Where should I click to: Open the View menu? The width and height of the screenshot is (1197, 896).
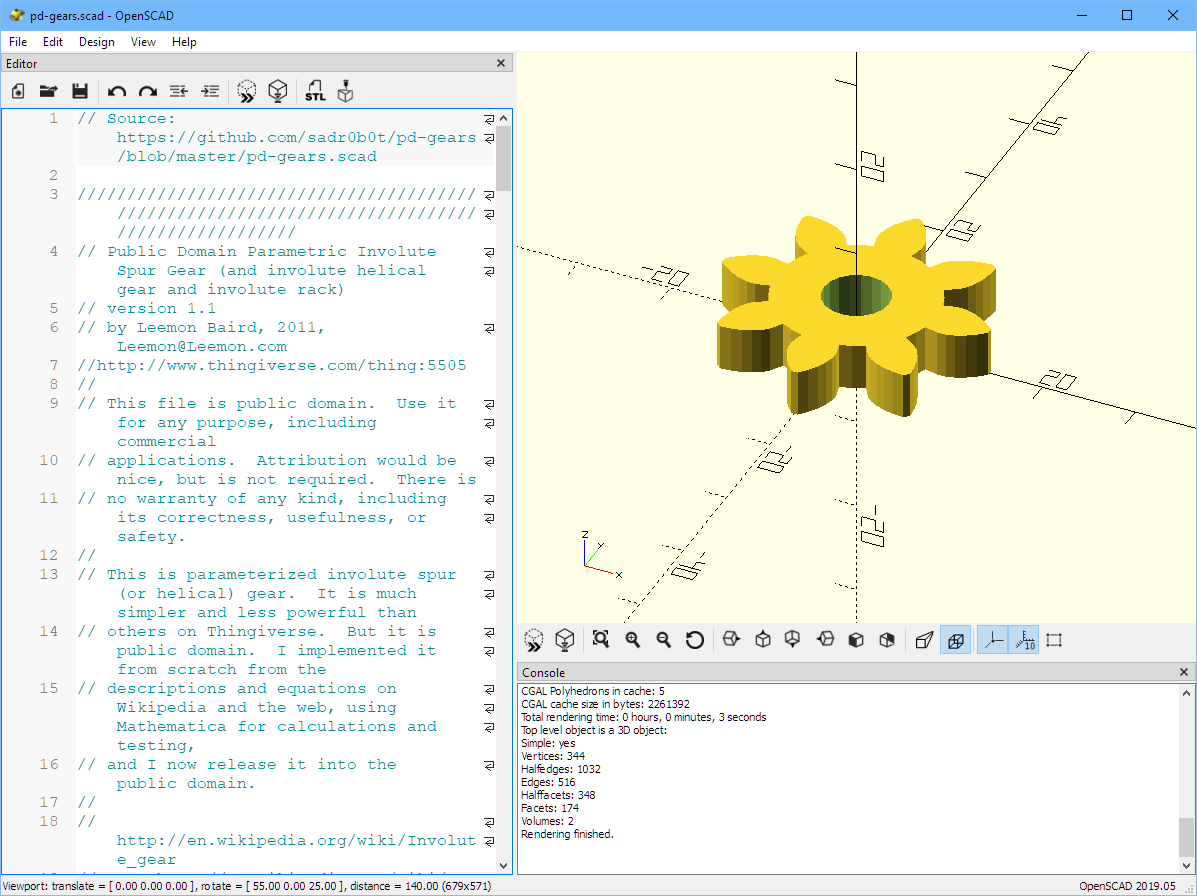143,42
